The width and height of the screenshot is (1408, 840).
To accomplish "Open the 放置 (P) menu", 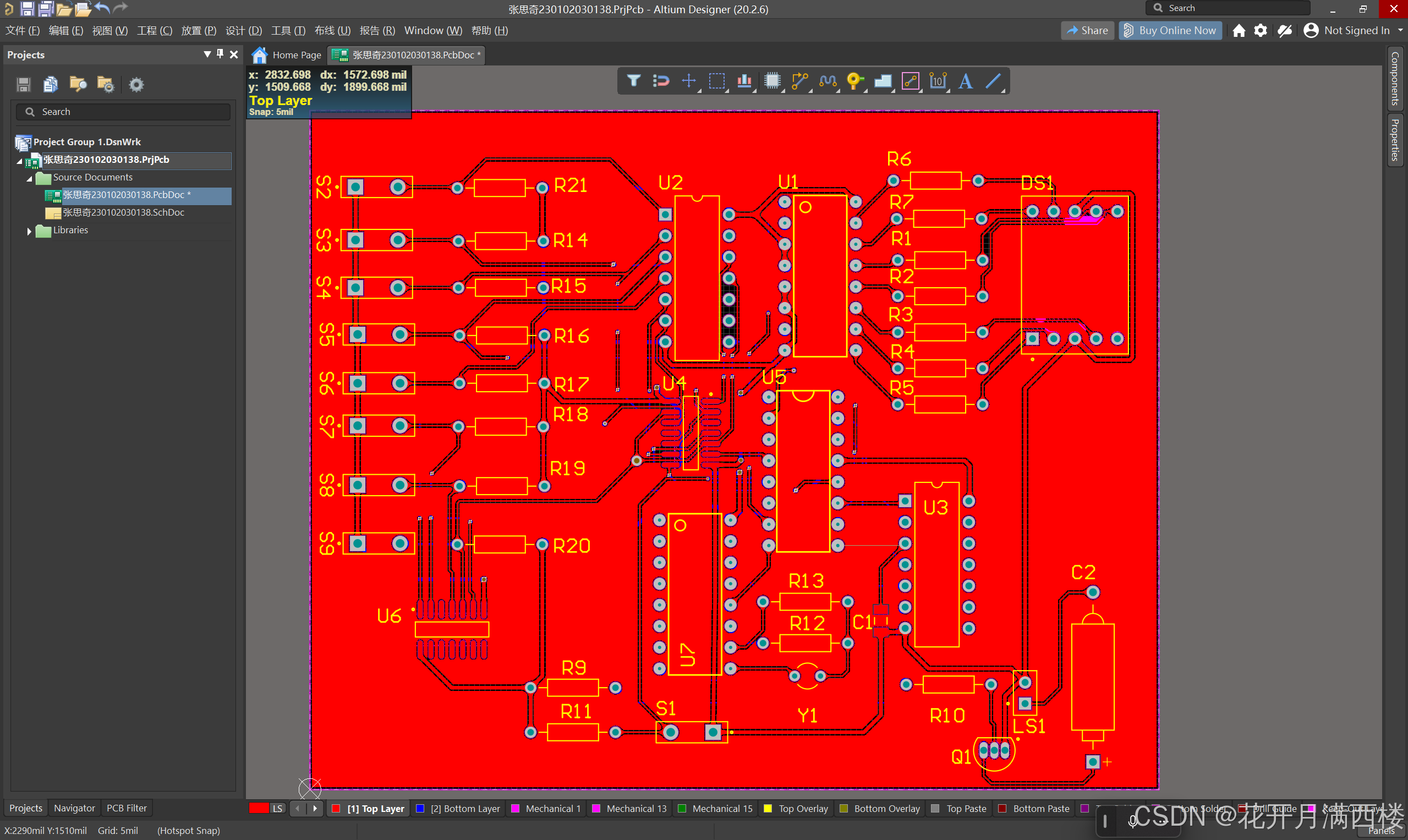I will pos(199,31).
